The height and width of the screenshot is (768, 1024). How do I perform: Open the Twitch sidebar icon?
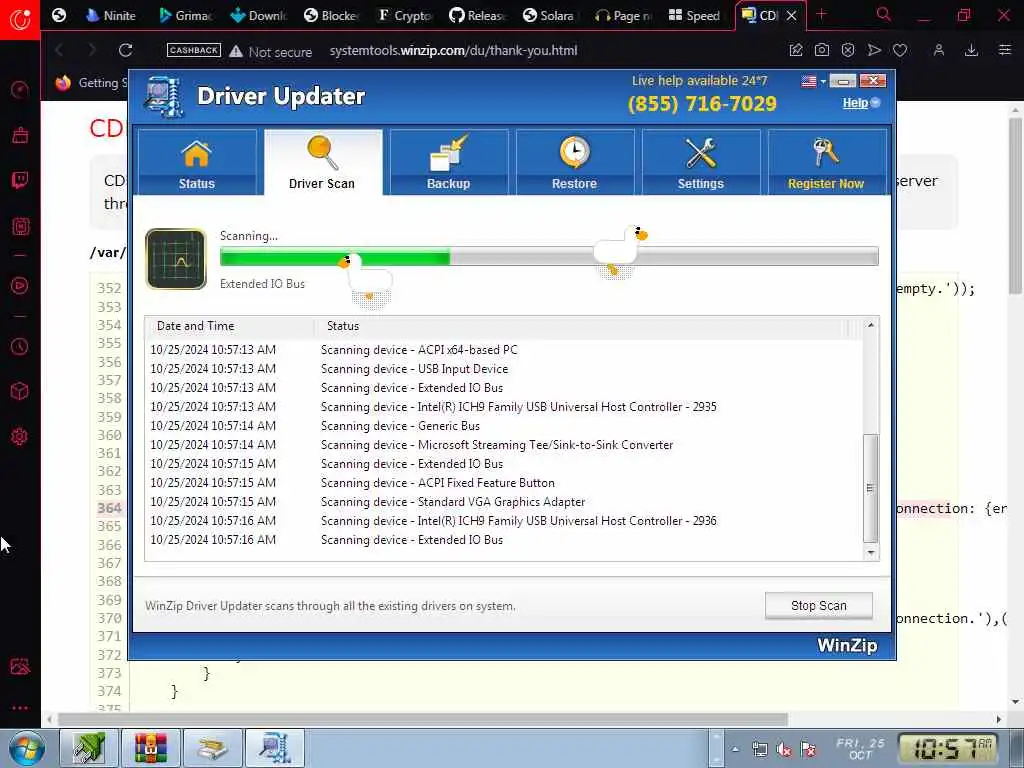click(x=20, y=180)
